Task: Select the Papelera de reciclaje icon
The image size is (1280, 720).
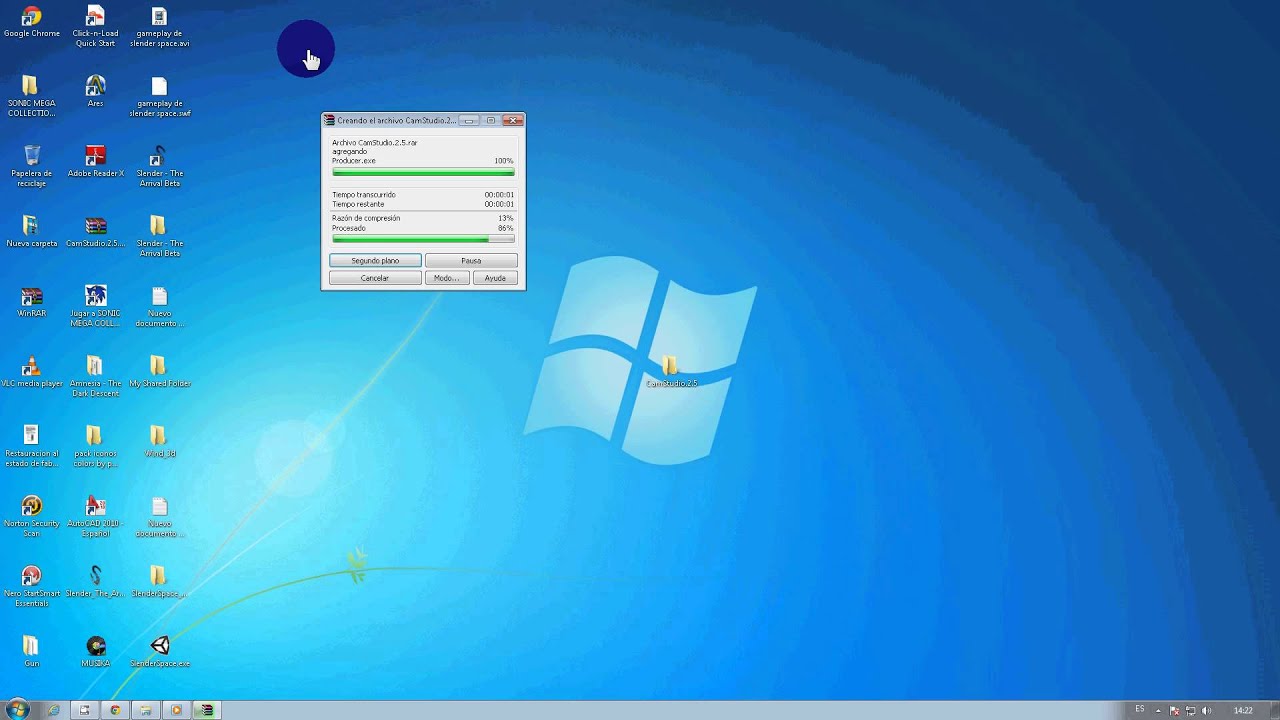Action: [x=32, y=166]
